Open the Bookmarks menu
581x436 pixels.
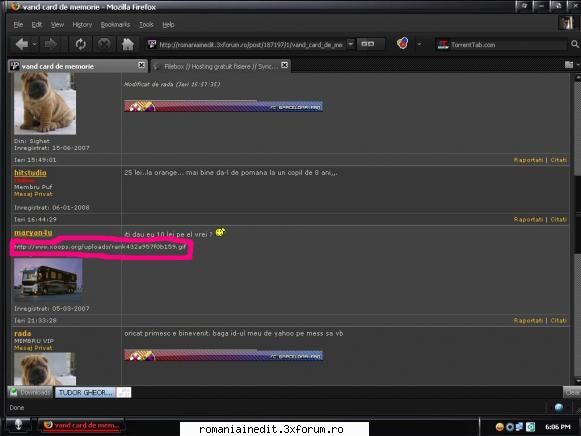115,25
